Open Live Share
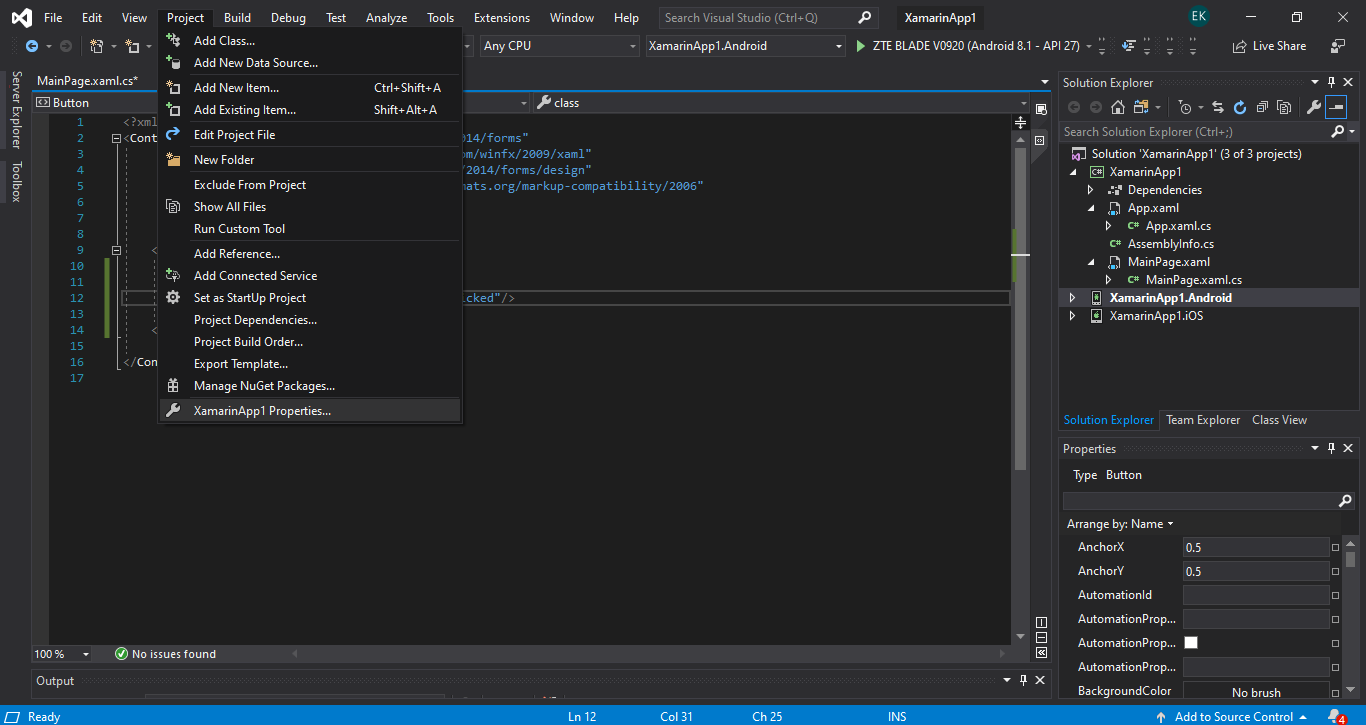 (1269, 46)
